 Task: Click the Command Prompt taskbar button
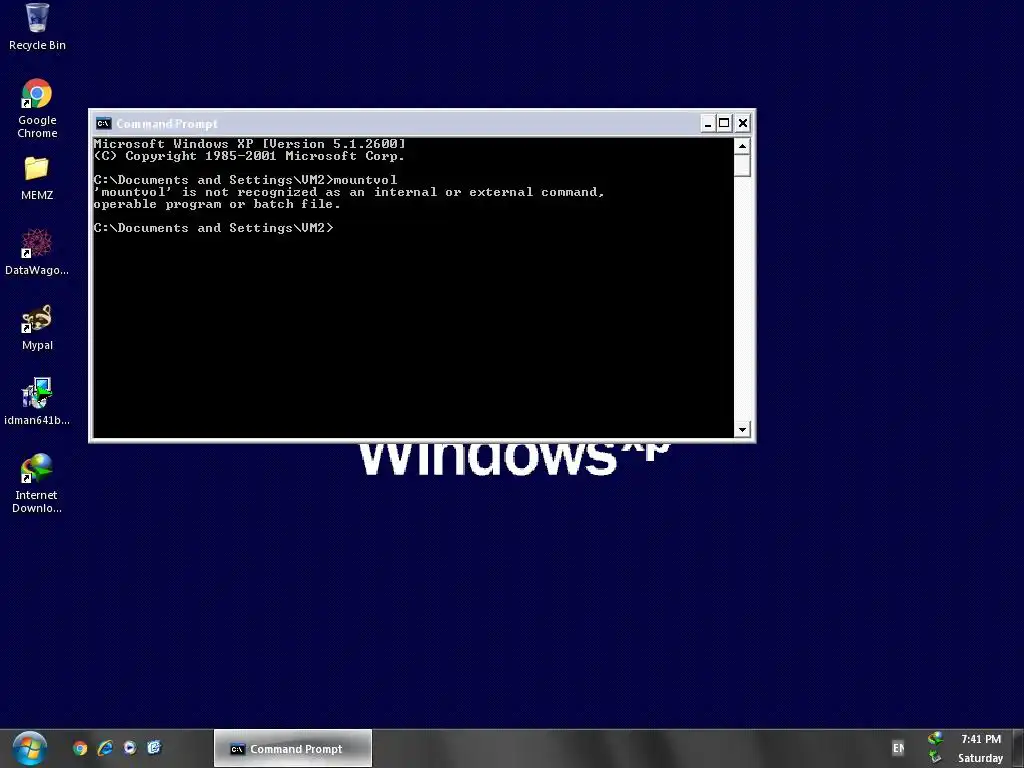tap(293, 748)
